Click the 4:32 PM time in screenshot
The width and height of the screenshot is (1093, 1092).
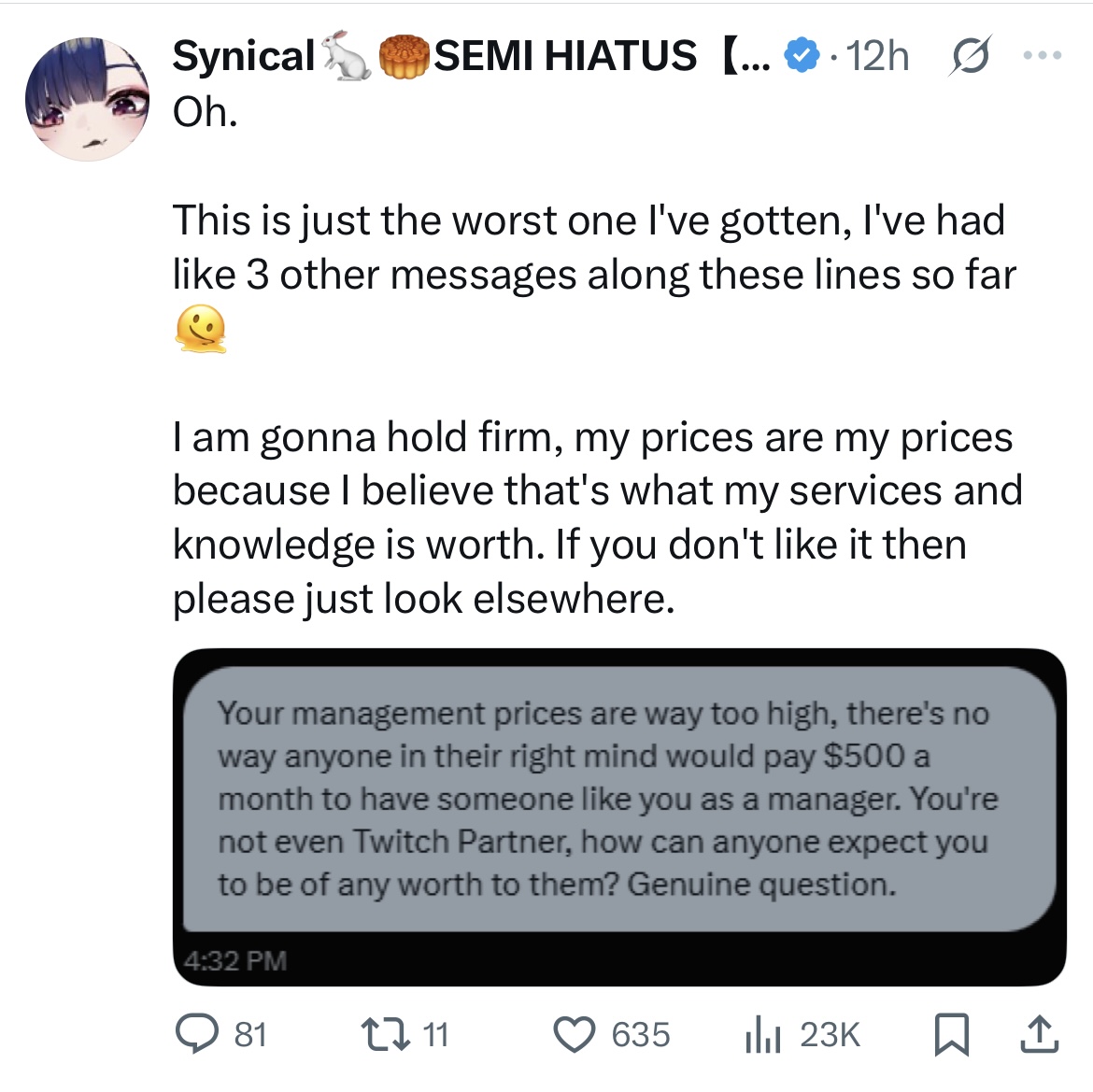[x=234, y=960]
